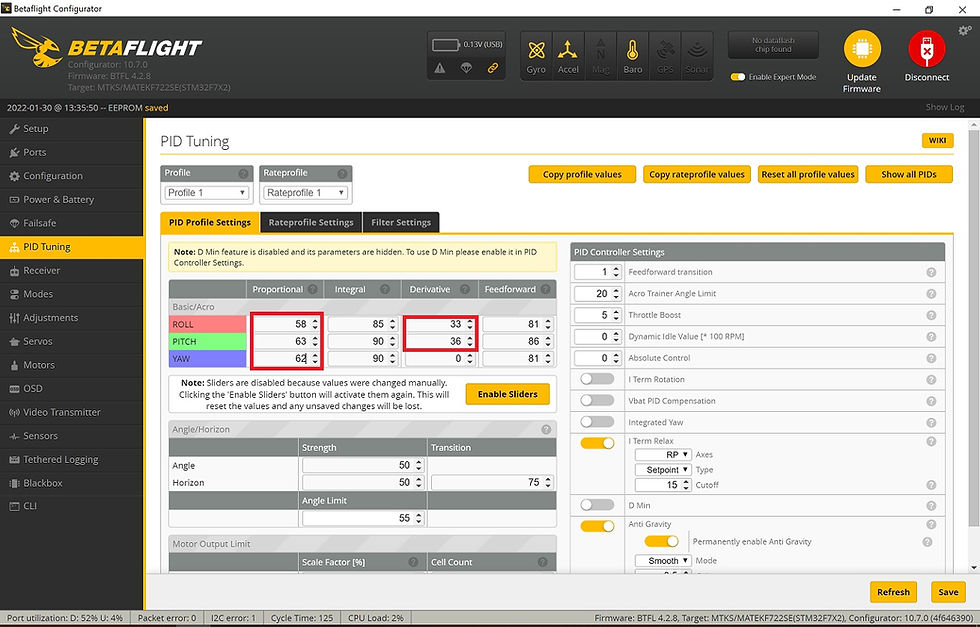This screenshot has width=980, height=627.
Task: Click the failsafe parachute icon
Action: [466, 68]
